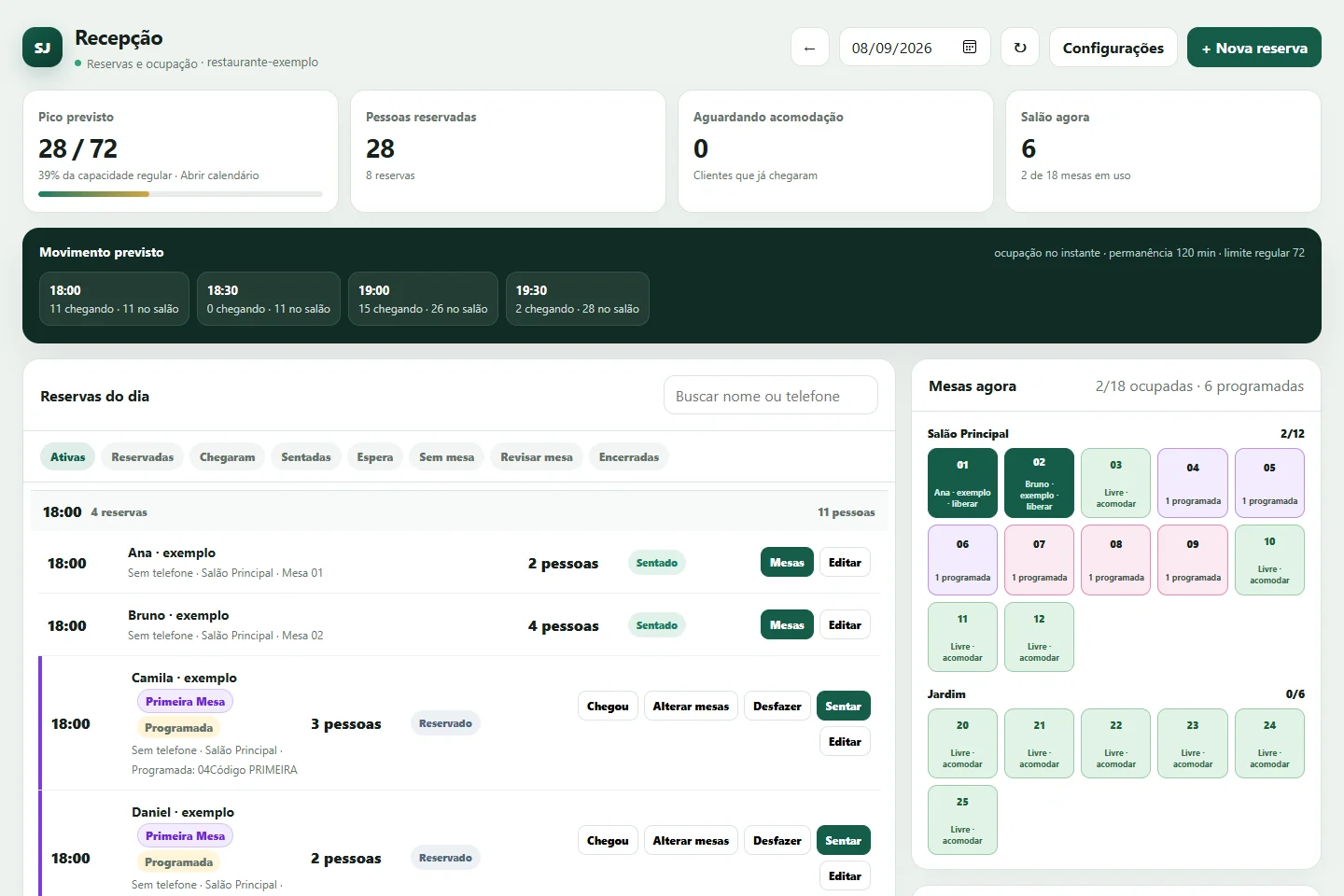Click the SJ logo badge
The width and height of the screenshot is (1344, 896).
point(42,48)
